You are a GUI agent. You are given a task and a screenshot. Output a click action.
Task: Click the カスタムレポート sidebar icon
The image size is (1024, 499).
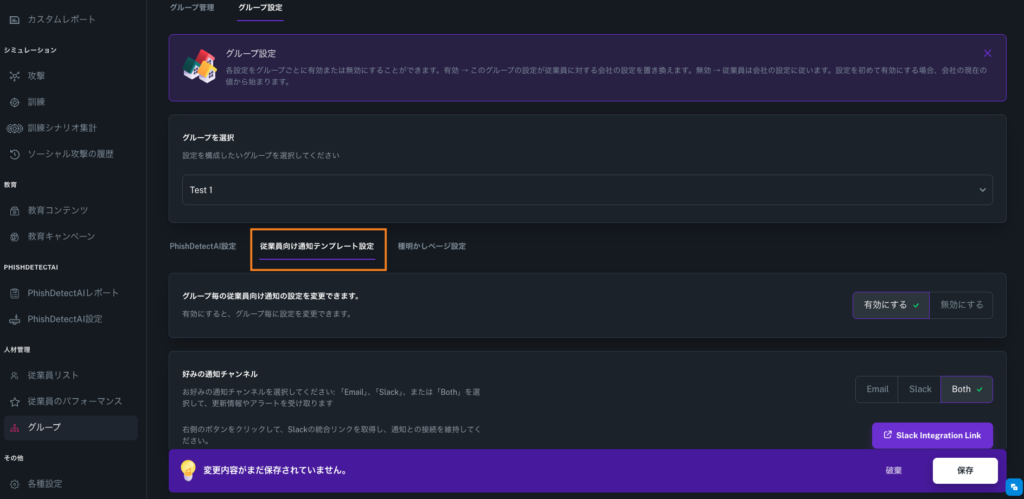[14, 20]
